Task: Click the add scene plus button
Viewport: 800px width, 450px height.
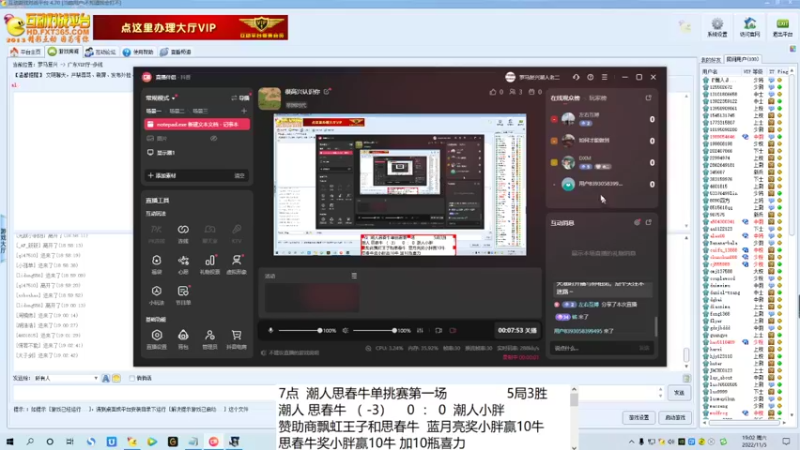Action: [x=244, y=111]
